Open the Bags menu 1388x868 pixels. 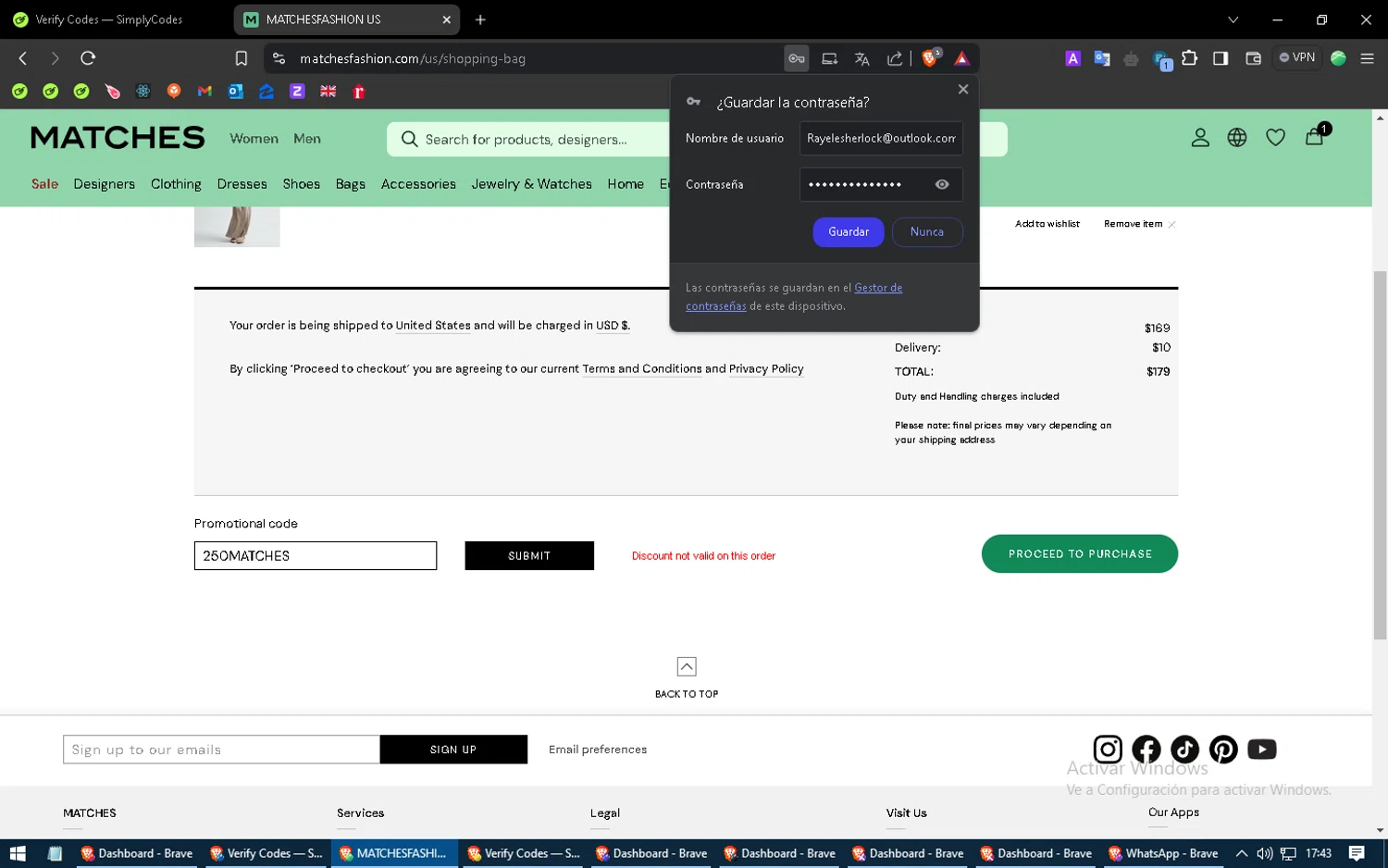click(351, 184)
